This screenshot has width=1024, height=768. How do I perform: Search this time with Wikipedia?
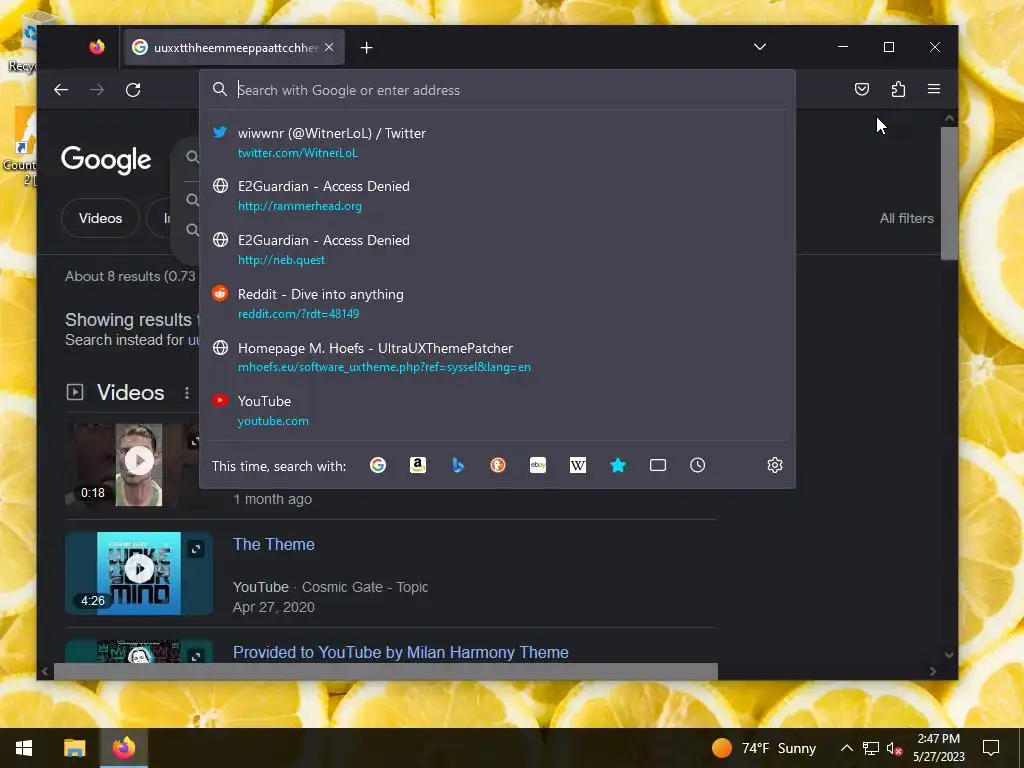tap(578, 465)
